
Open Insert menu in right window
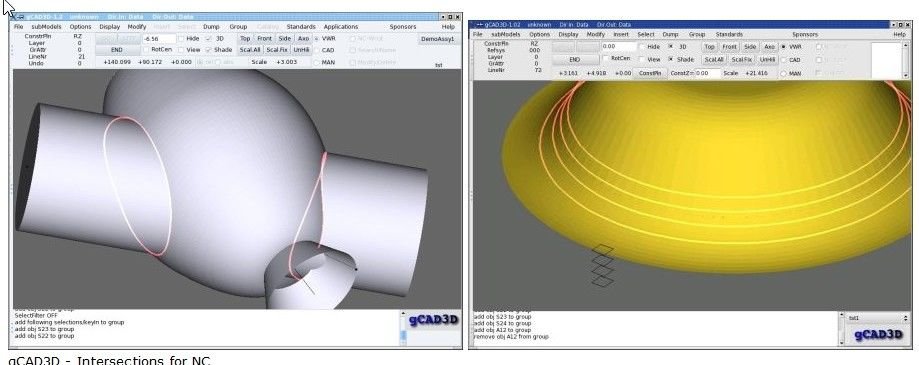click(x=621, y=35)
